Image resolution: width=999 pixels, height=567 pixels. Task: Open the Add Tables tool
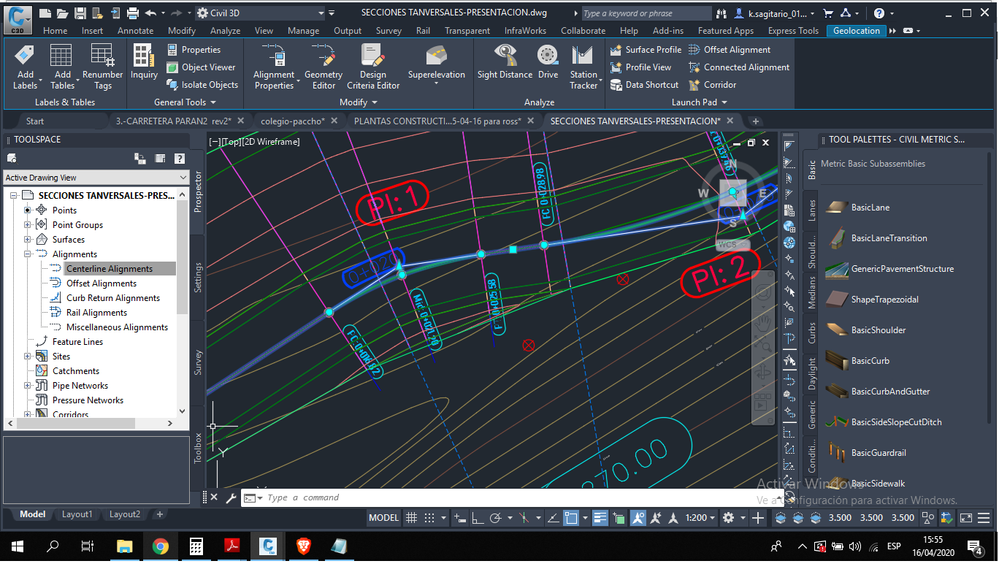(62, 68)
